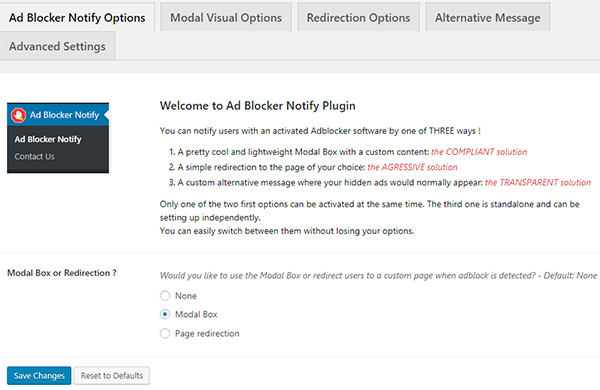Select the Ad Blocker Notify Options tab

click(77, 18)
